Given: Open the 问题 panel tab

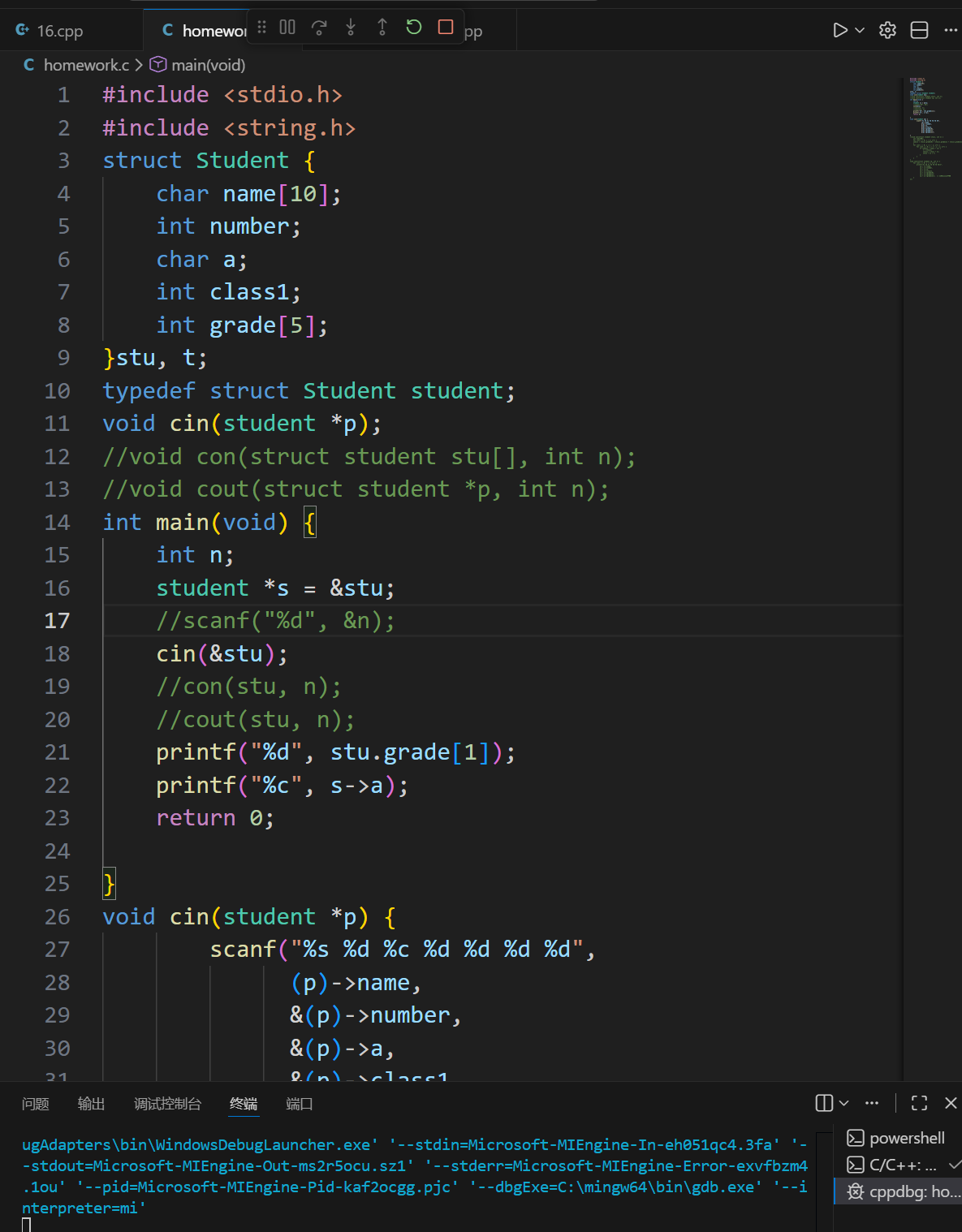Looking at the screenshot, I should pos(36,1104).
